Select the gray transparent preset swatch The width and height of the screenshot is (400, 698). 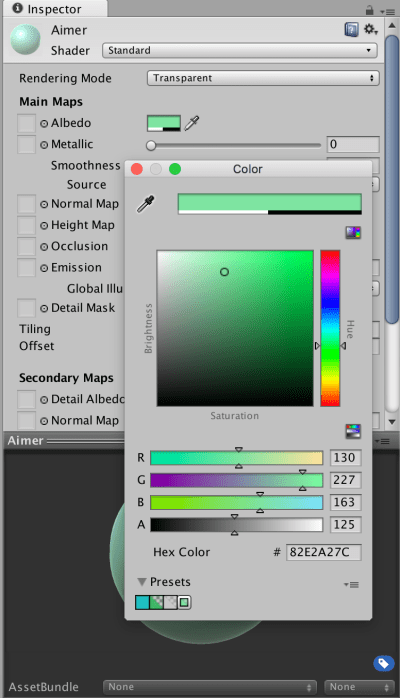click(x=170, y=603)
